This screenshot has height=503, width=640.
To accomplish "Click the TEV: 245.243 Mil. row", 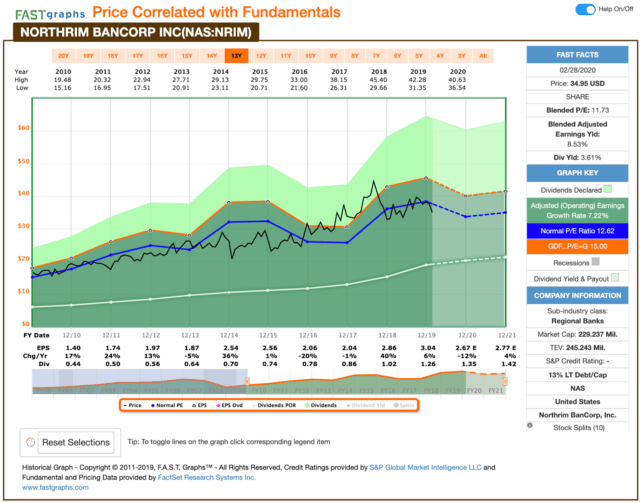I will pyautogui.click(x=577, y=348).
